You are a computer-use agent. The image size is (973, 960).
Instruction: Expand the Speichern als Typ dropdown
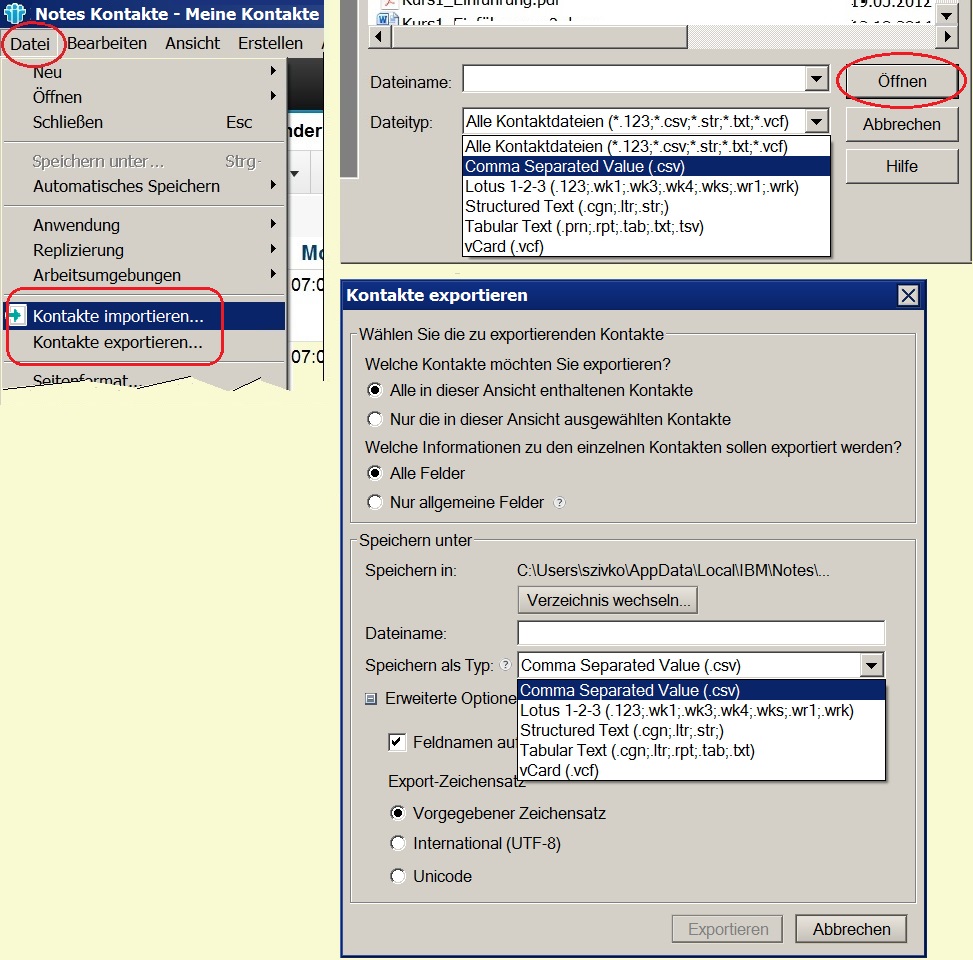872,666
